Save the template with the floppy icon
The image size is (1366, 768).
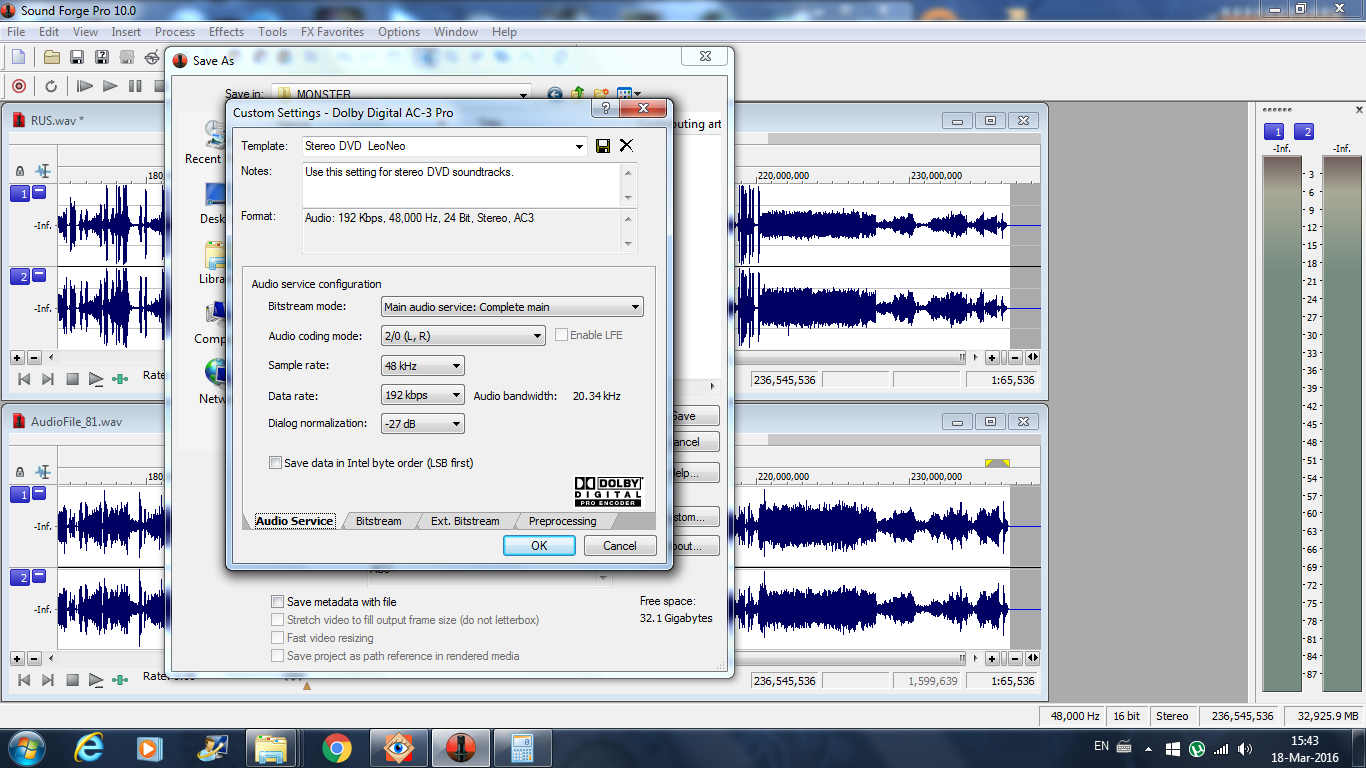pos(603,146)
